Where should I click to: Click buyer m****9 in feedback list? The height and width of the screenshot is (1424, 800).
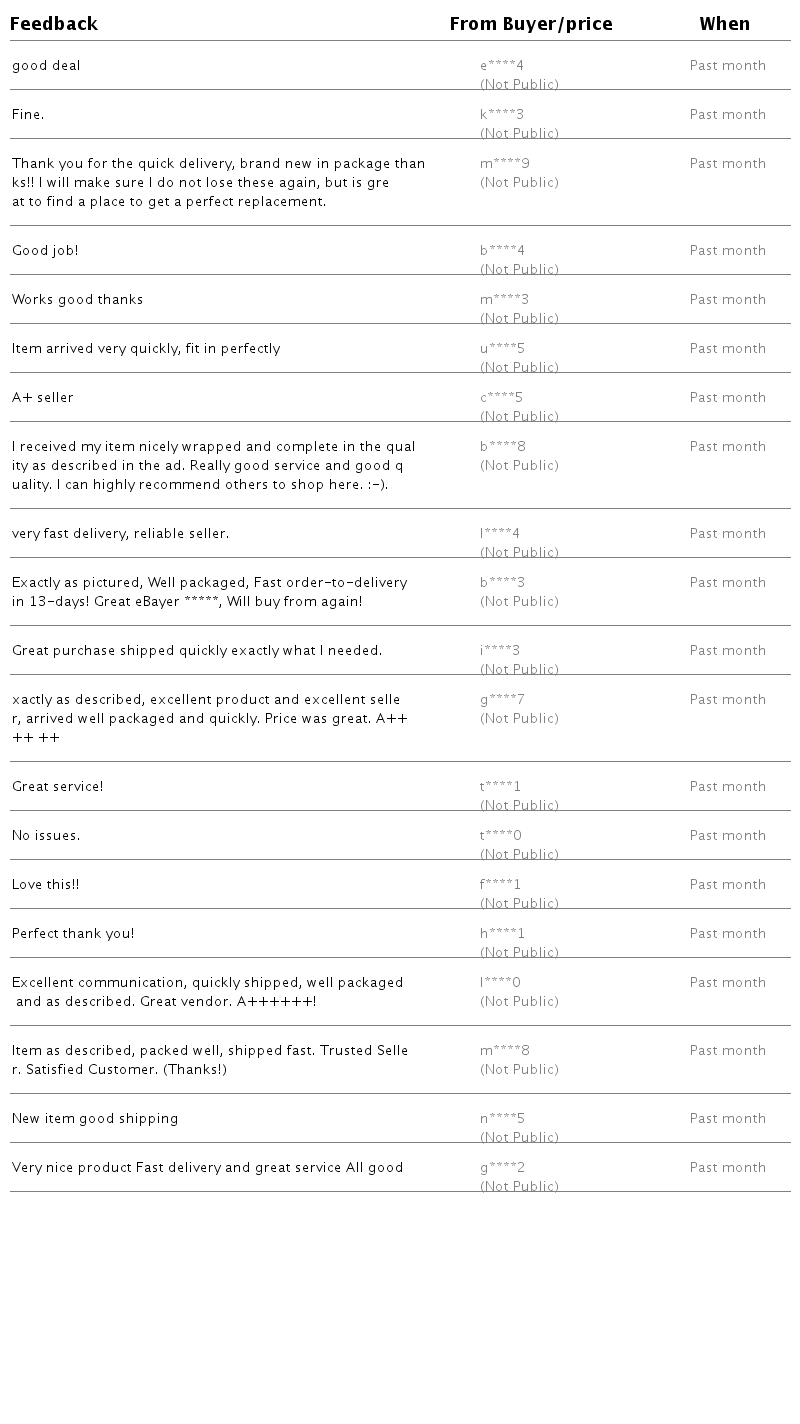(x=505, y=164)
